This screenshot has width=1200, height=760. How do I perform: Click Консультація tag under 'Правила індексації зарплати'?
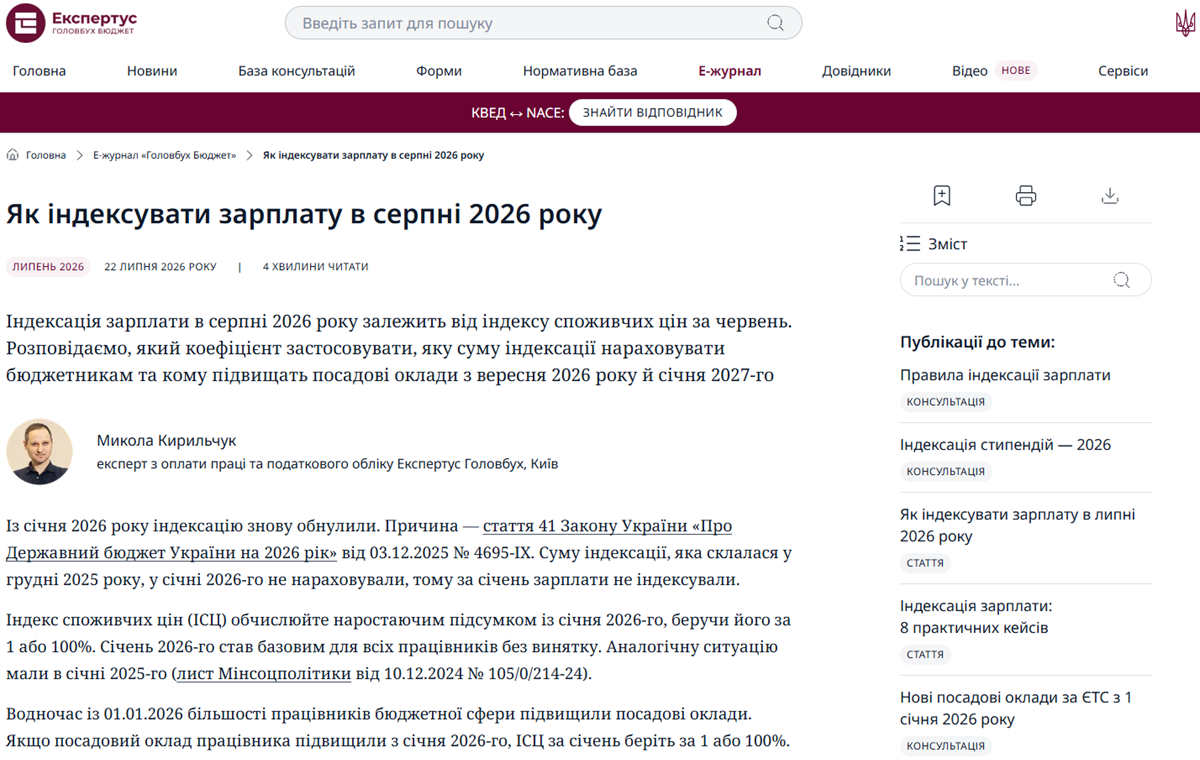tap(946, 402)
